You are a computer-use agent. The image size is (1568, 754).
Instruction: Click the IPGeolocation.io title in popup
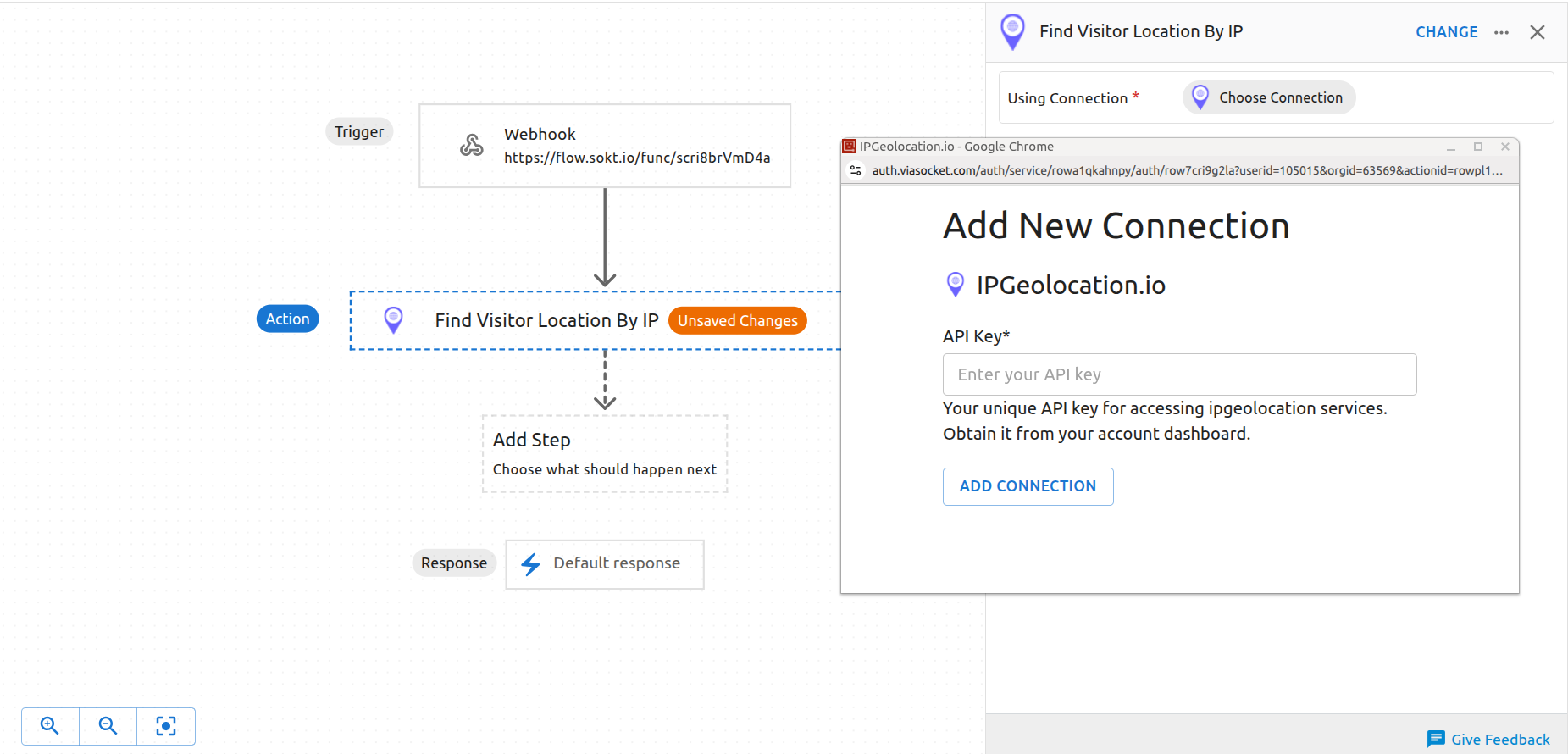pyautogui.click(x=1071, y=286)
